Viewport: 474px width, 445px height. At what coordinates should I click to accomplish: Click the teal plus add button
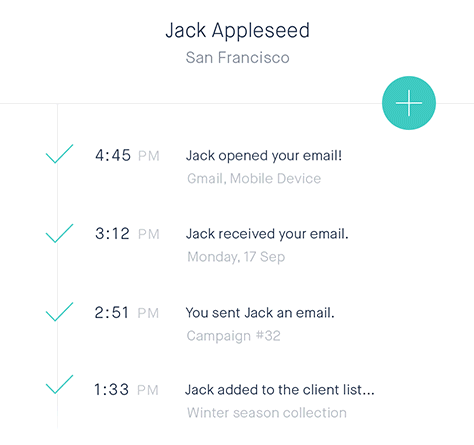409,103
